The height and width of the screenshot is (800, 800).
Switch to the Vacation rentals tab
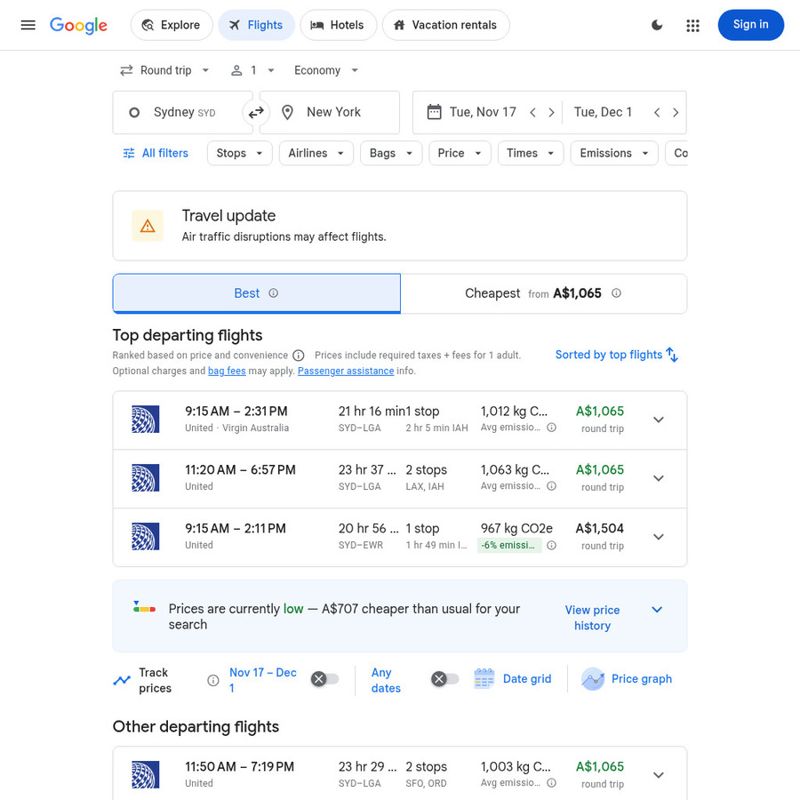[446, 25]
